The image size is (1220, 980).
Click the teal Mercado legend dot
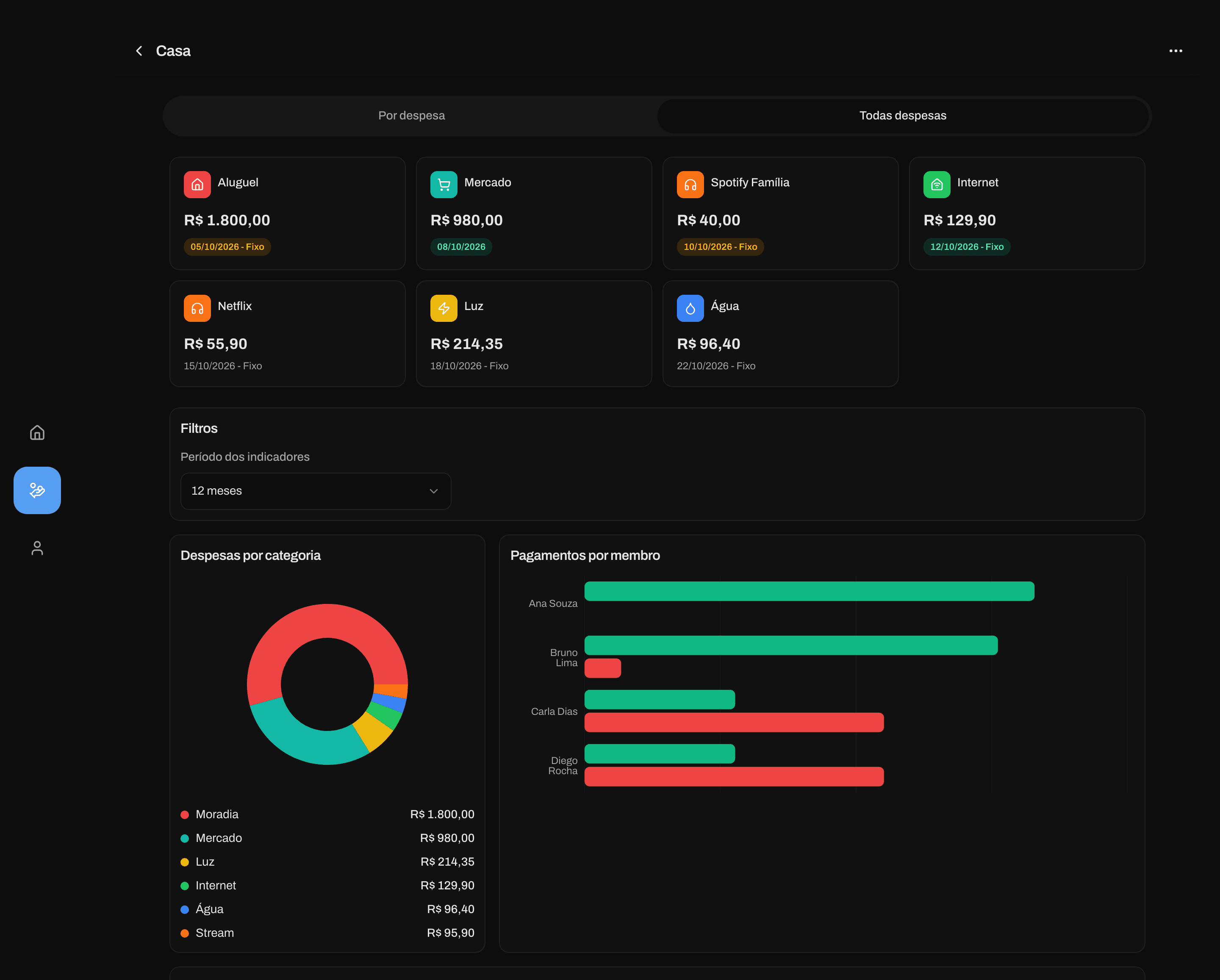pos(184,839)
